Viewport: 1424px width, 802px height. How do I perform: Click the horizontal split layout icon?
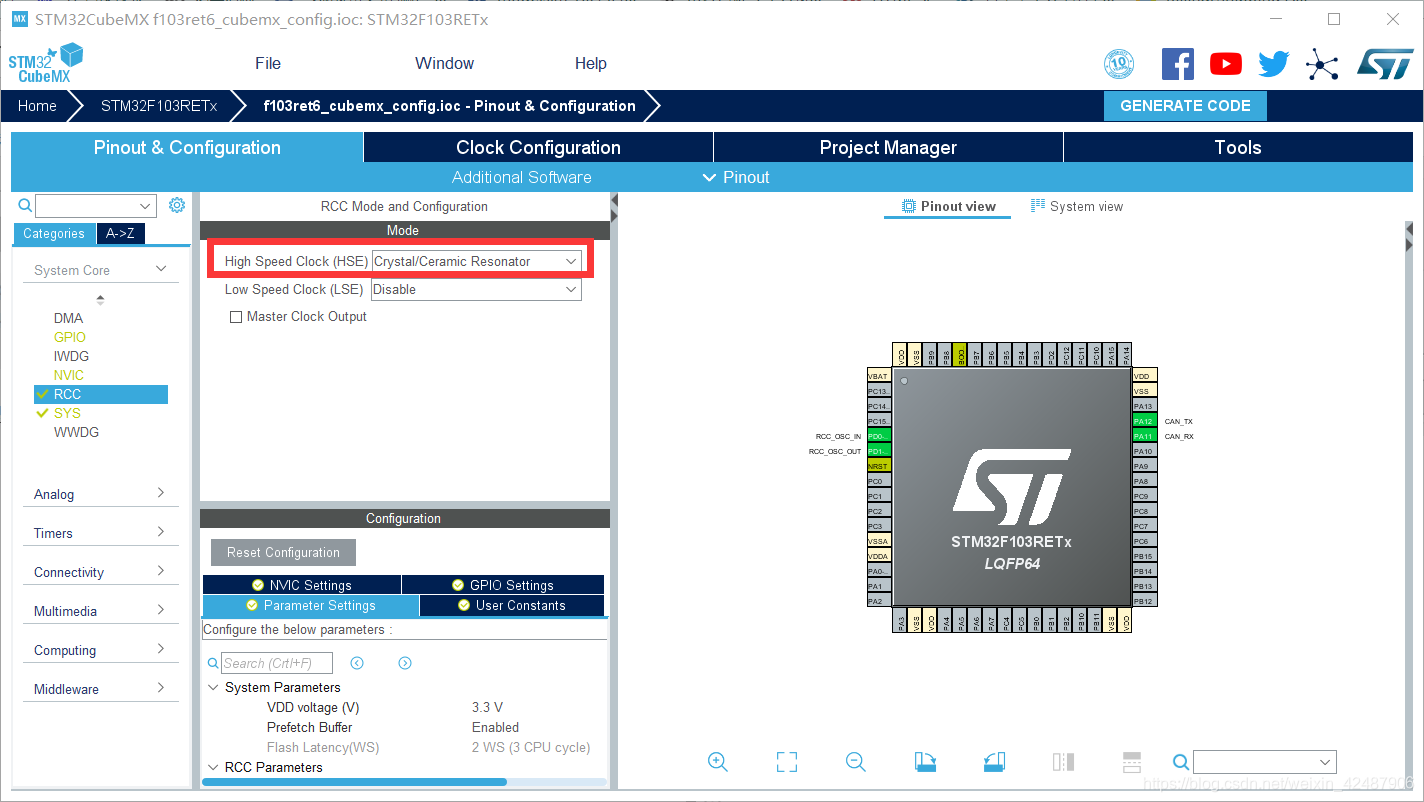pos(1132,762)
